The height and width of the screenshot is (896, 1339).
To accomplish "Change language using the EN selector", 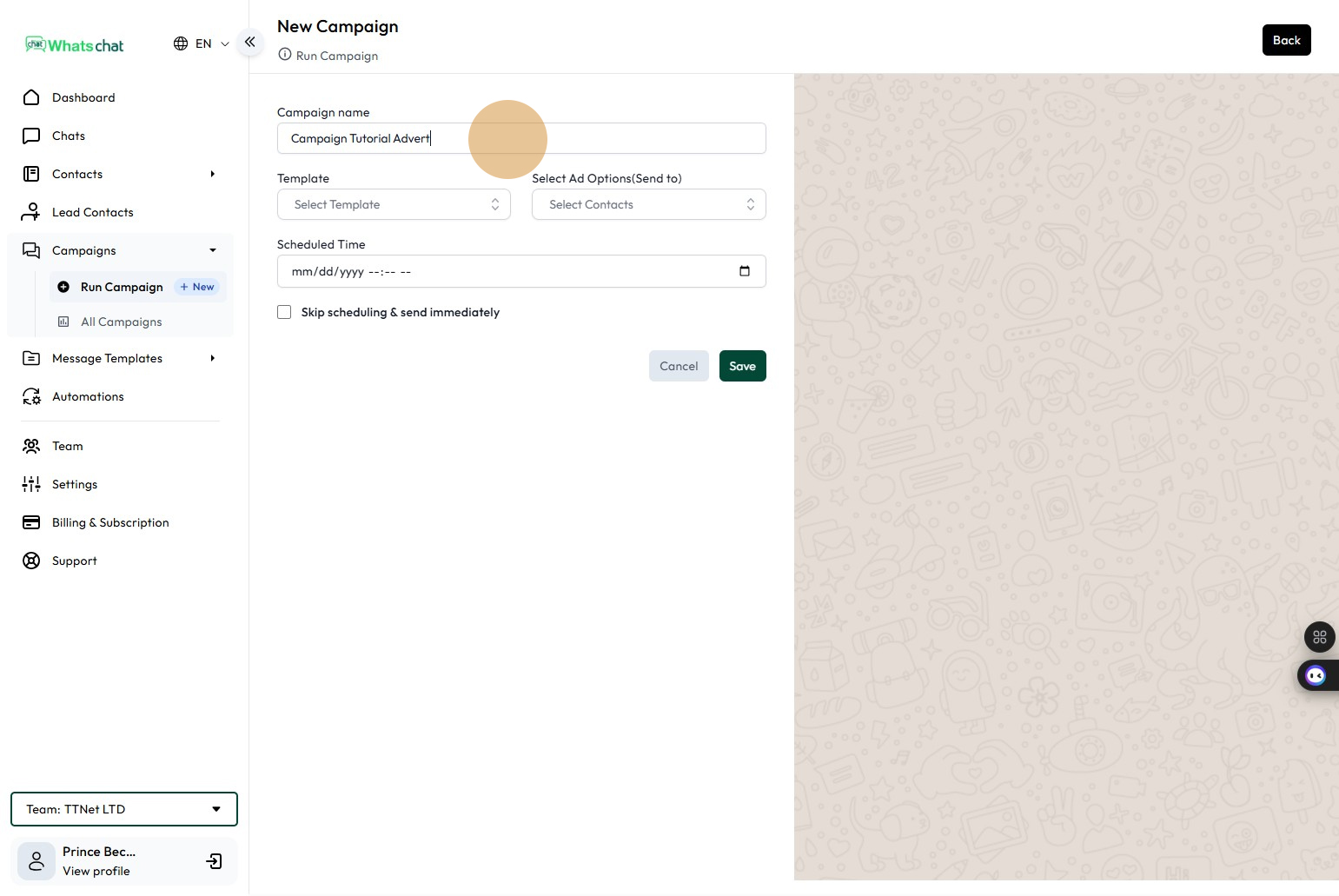I will pos(202,43).
